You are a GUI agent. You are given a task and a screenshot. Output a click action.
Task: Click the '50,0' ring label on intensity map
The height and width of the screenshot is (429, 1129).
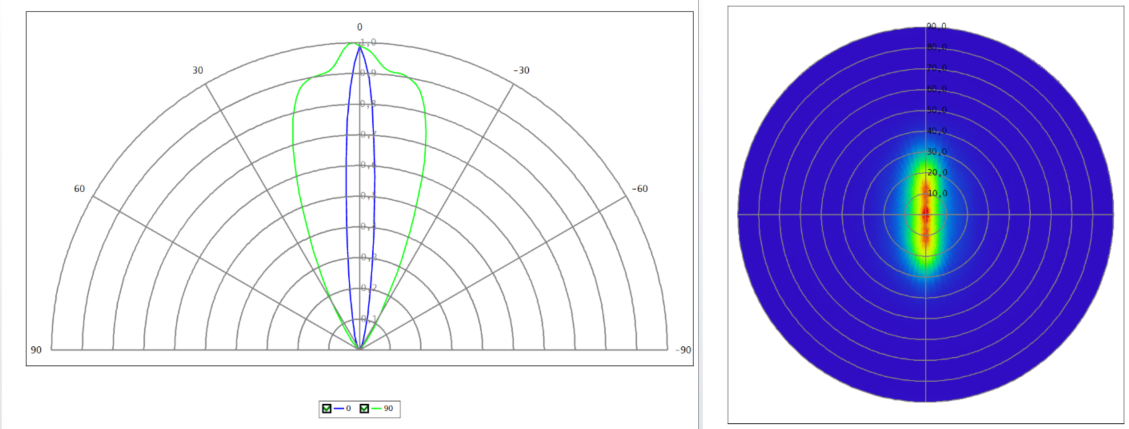[937, 110]
